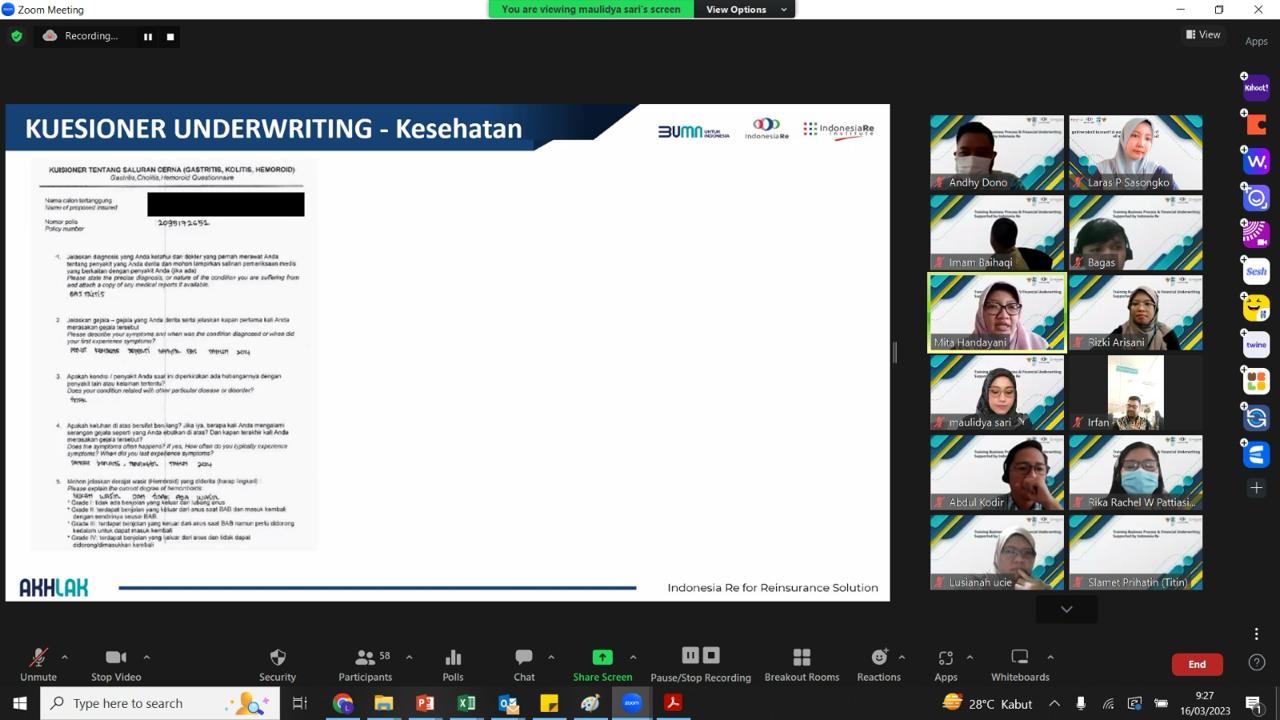Open the purple W app in sidebar
The height and width of the screenshot is (720, 1280).
pyautogui.click(x=1256, y=161)
